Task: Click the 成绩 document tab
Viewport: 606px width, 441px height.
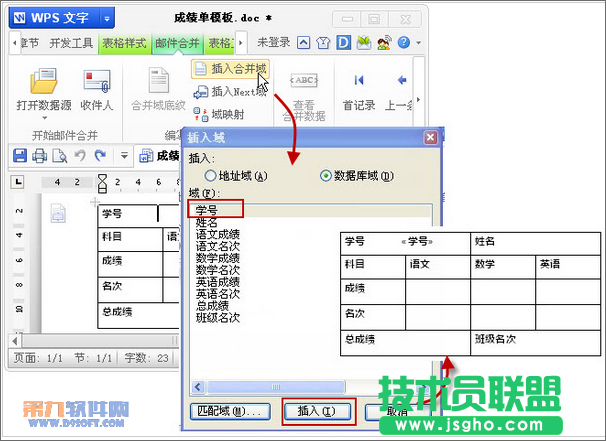Action: tap(159, 156)
